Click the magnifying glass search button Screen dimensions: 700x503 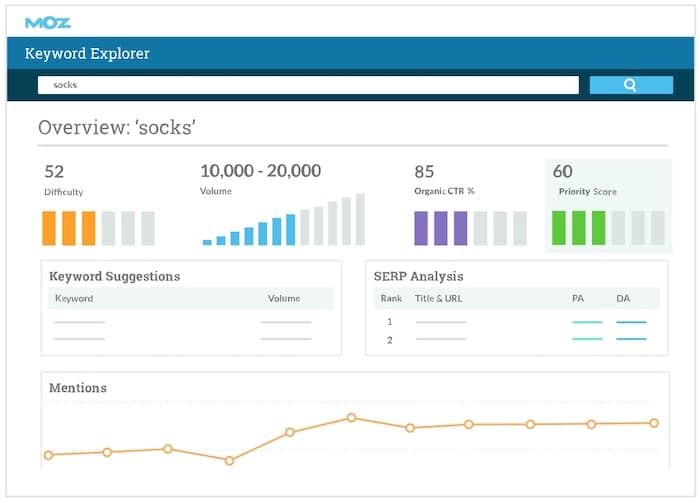[x=630, y=85]
